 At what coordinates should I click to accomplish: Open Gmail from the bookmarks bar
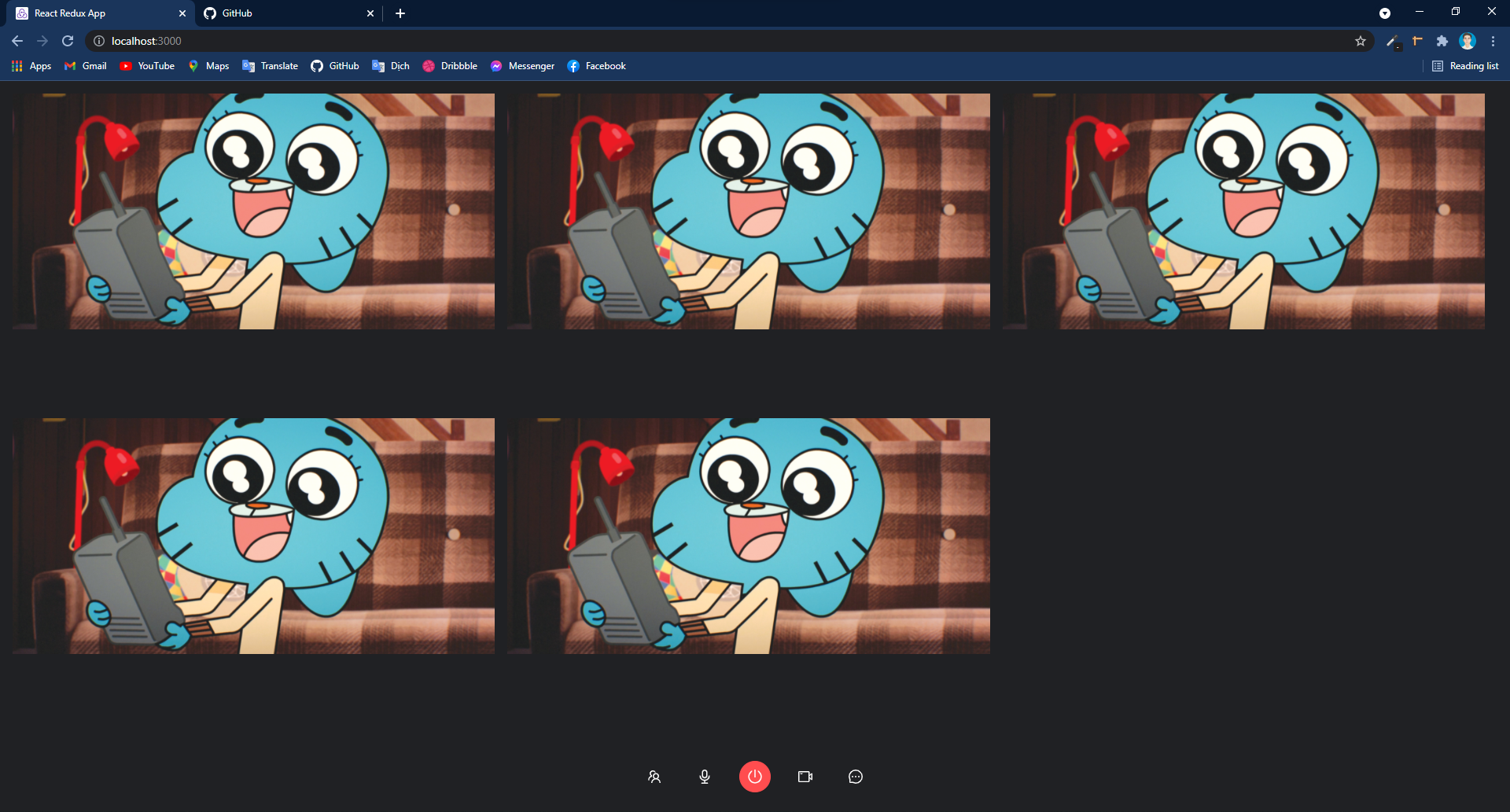[84, 66]
